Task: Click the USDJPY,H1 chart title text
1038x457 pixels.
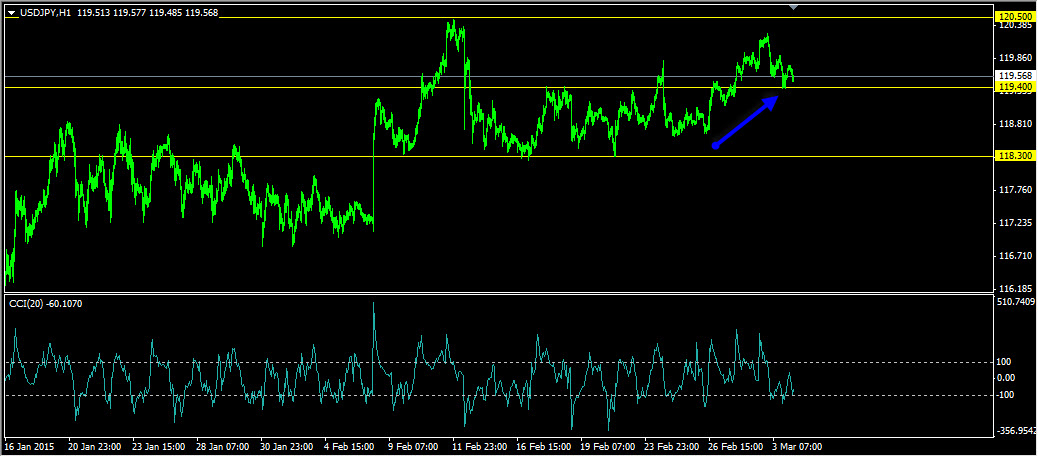Action: point(45,13)
